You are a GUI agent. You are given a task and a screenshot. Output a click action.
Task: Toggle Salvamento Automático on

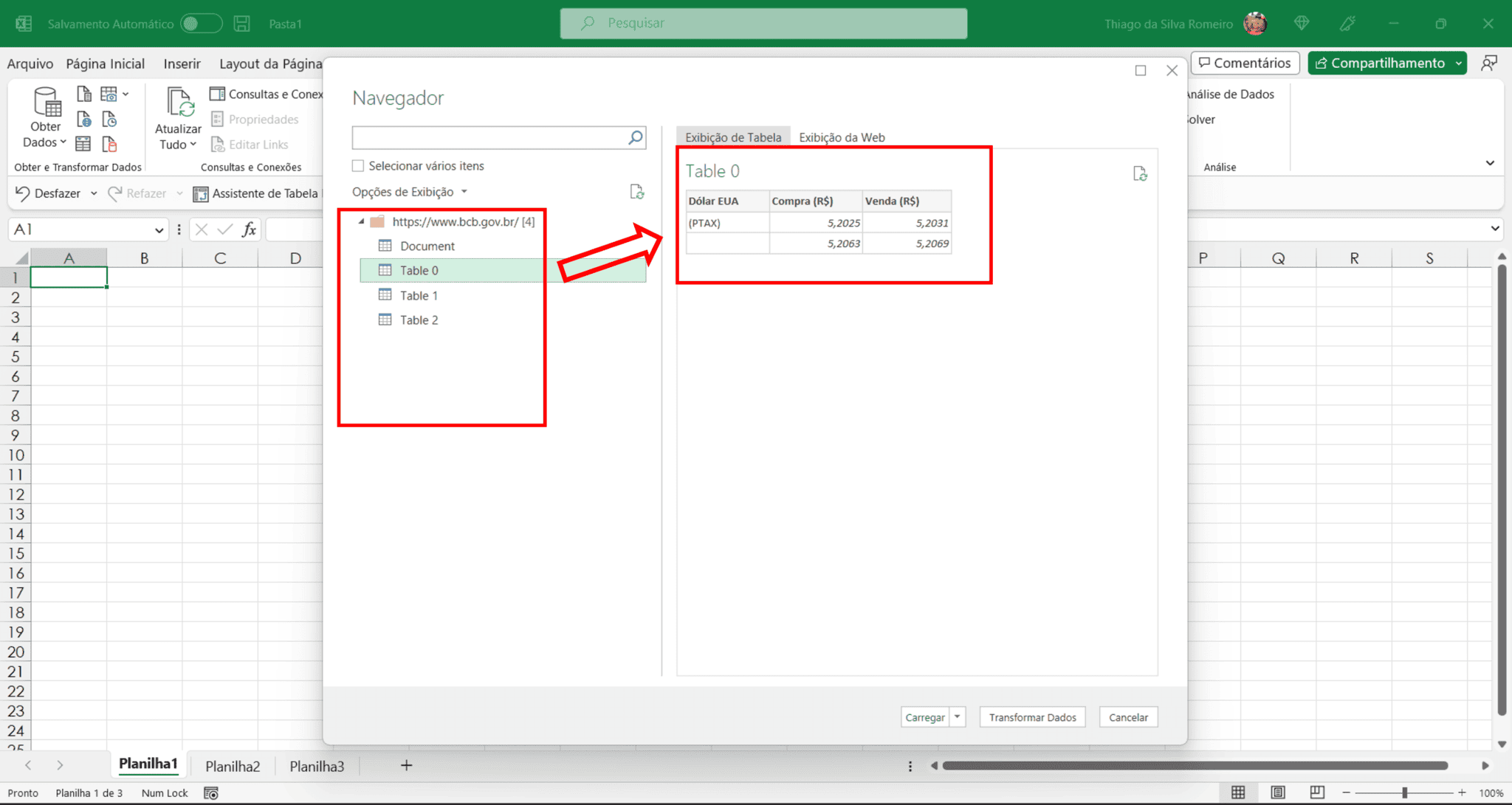(201, 23)
